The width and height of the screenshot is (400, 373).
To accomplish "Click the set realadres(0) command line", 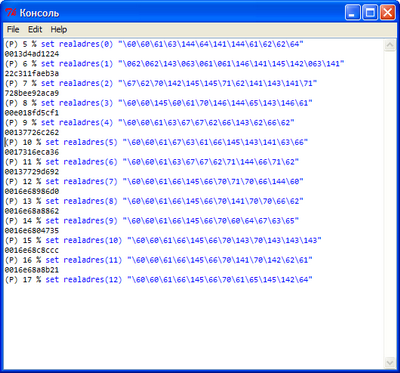I will [x=154, y=44].
